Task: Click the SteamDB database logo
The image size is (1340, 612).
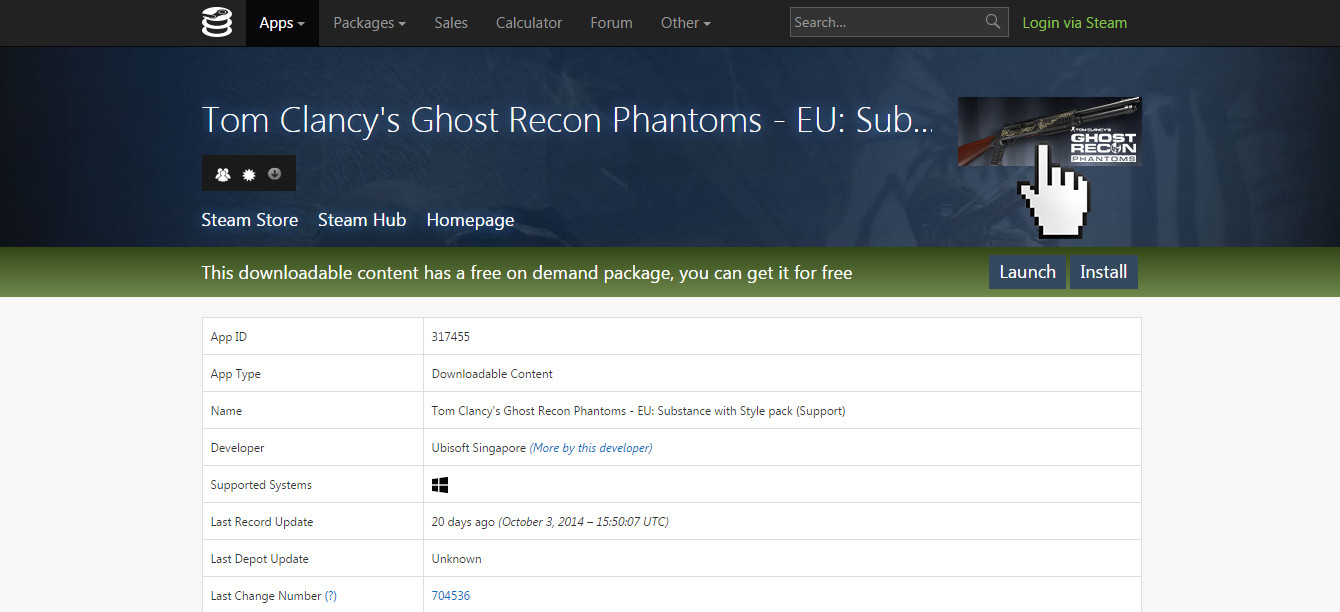Action: coord(217,22)
